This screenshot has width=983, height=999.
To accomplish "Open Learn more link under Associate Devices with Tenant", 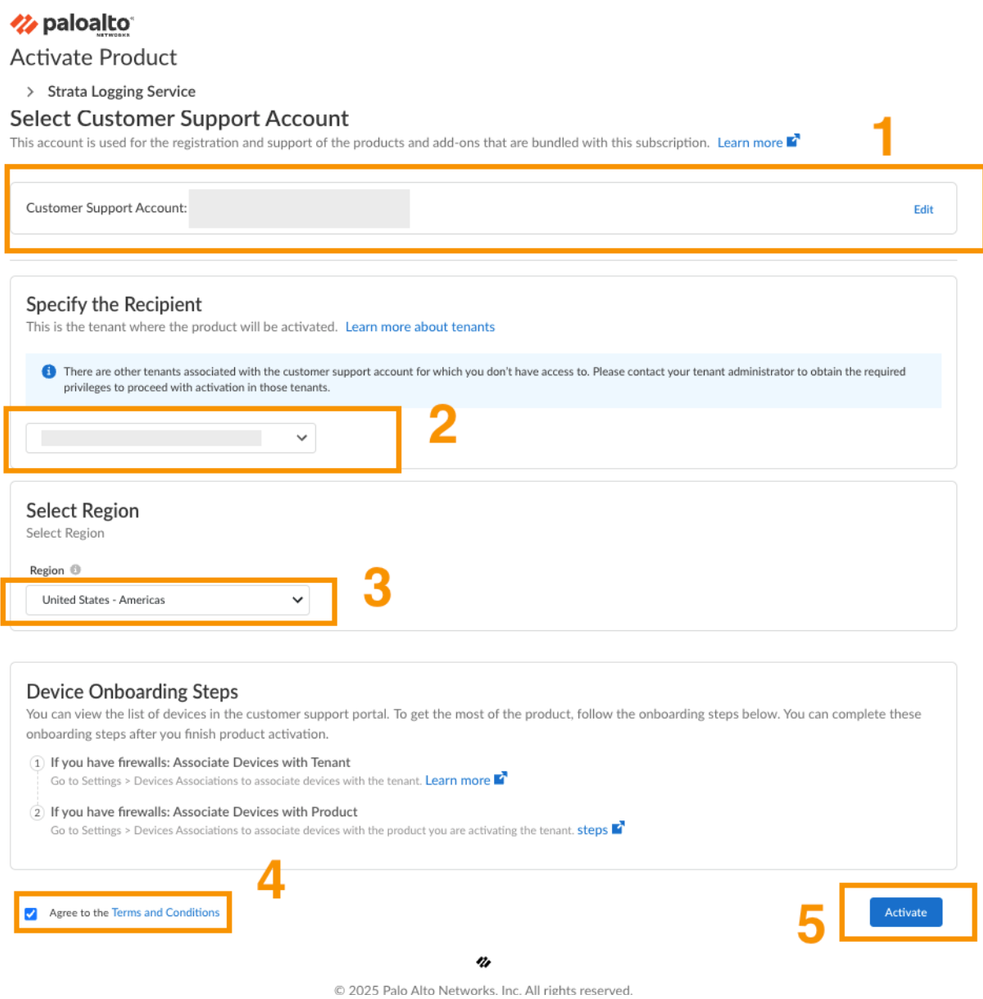I will point(457,780).
